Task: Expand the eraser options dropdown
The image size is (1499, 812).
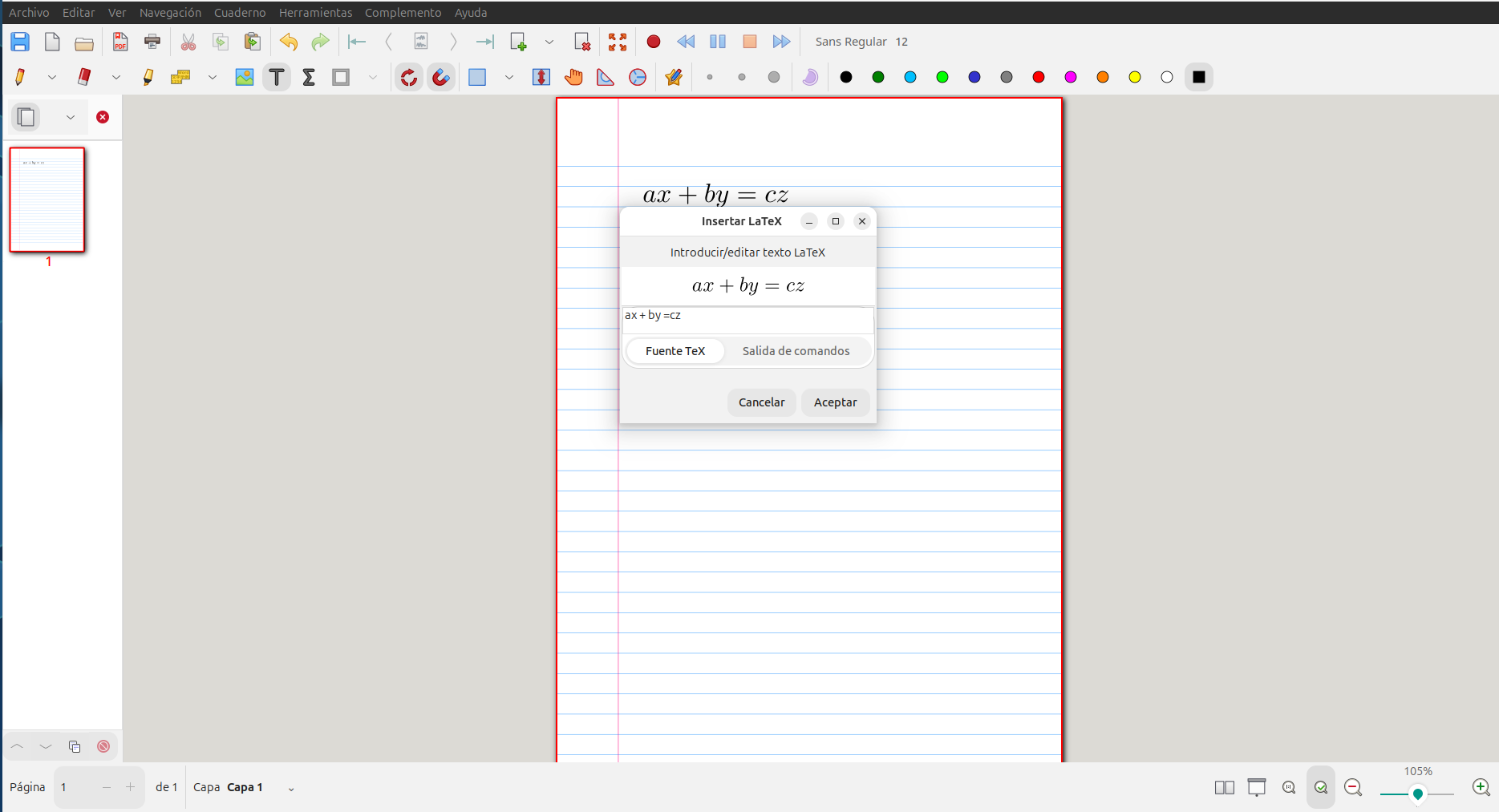Action: tap(116, 77)
